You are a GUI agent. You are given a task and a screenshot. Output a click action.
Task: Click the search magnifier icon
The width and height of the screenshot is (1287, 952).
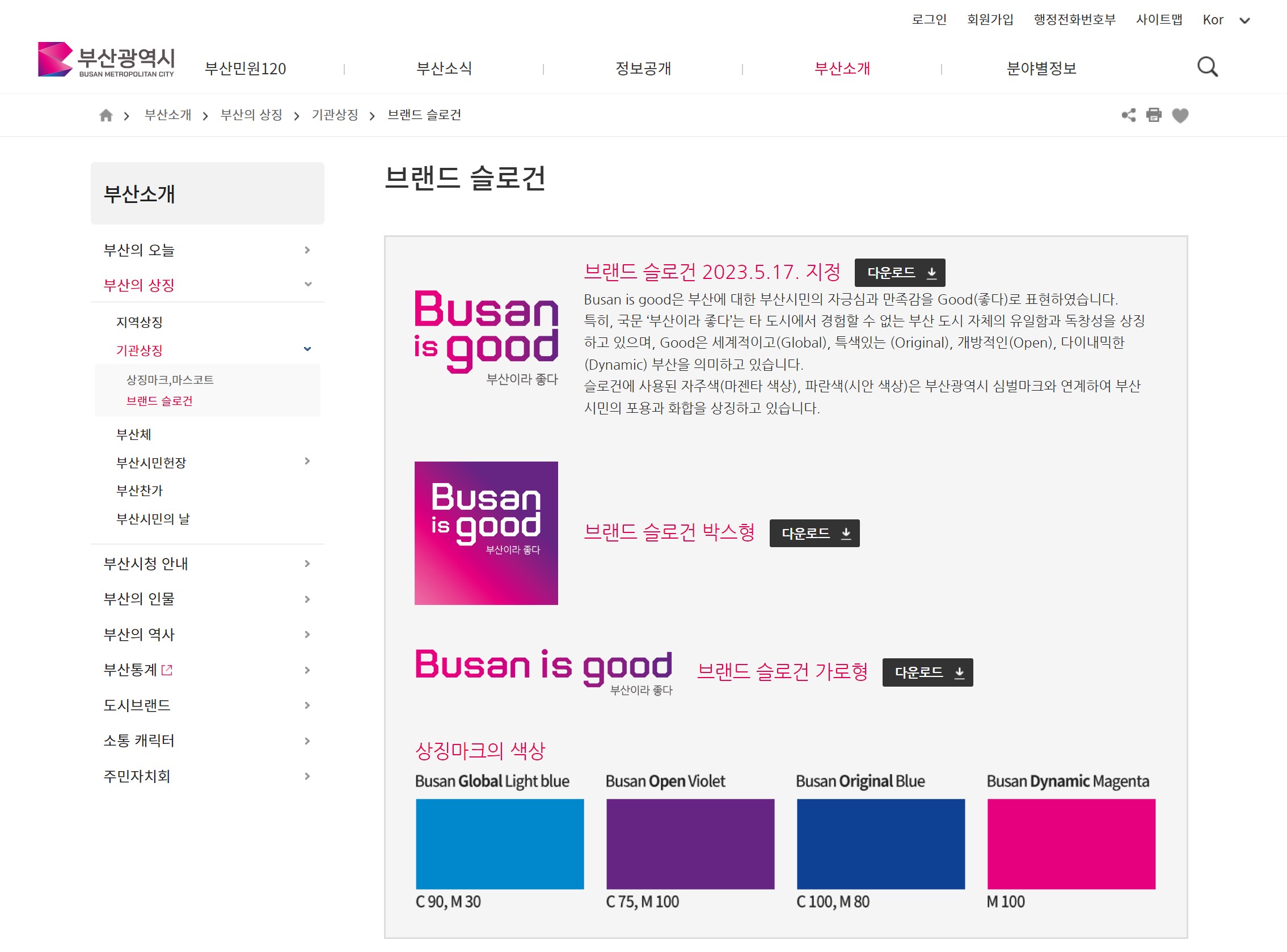coord(1207,67)
